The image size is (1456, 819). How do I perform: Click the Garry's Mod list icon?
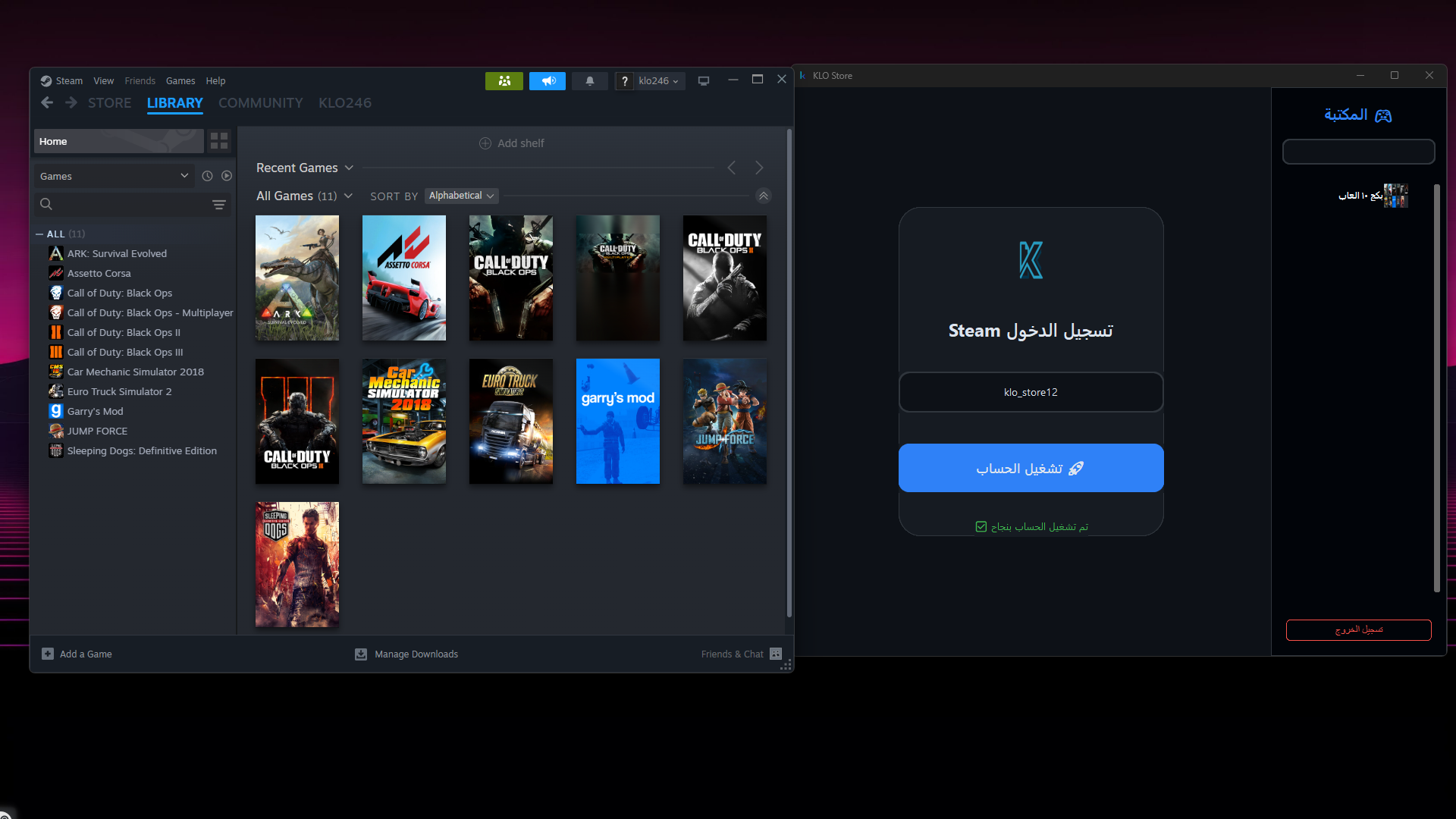coord(56,411)
